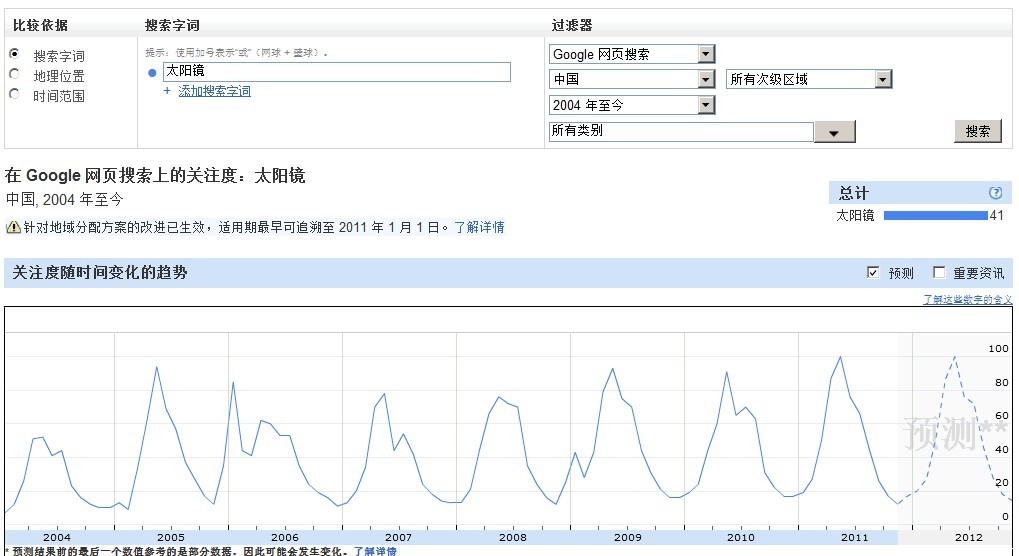Screen dimensions: 1019x556
Task: Click the 所有类别 category field
Action: [681, 131]
